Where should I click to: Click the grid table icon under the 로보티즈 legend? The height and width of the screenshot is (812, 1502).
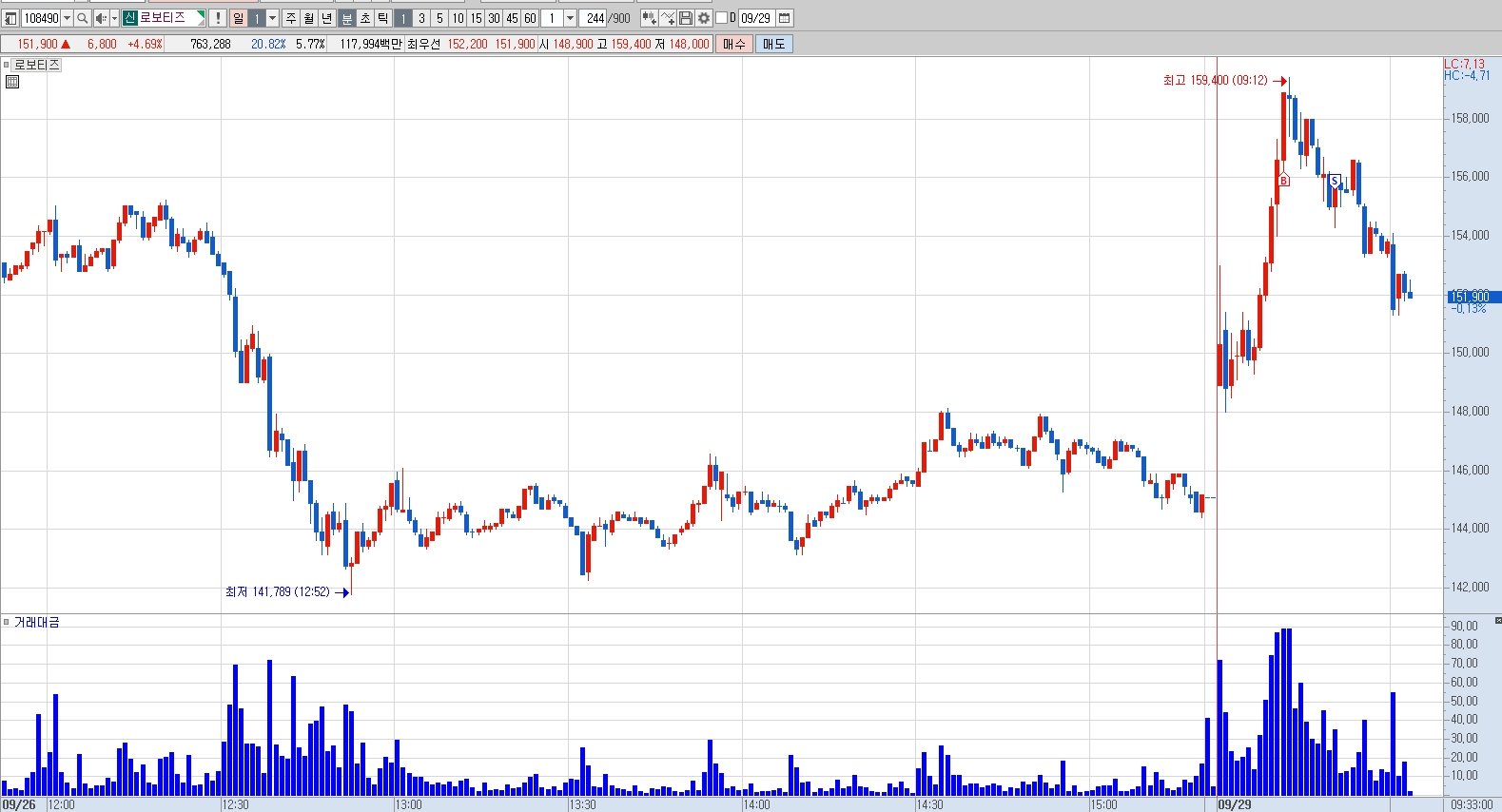12,82
